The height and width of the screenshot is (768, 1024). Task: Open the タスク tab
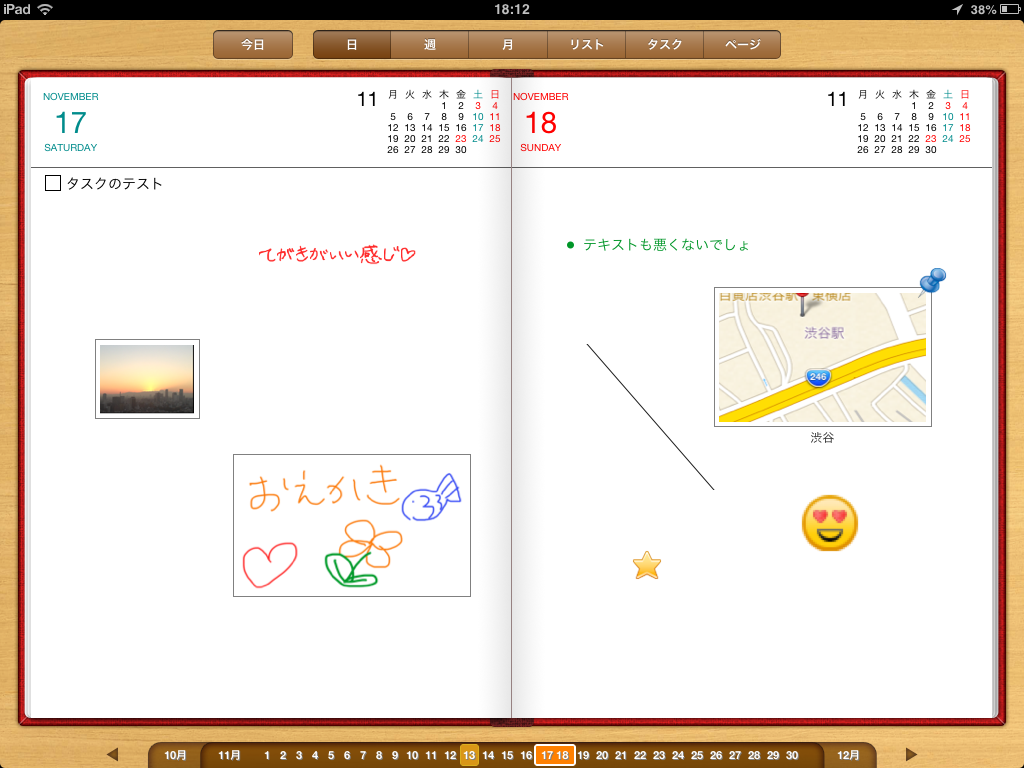point(664,45)
